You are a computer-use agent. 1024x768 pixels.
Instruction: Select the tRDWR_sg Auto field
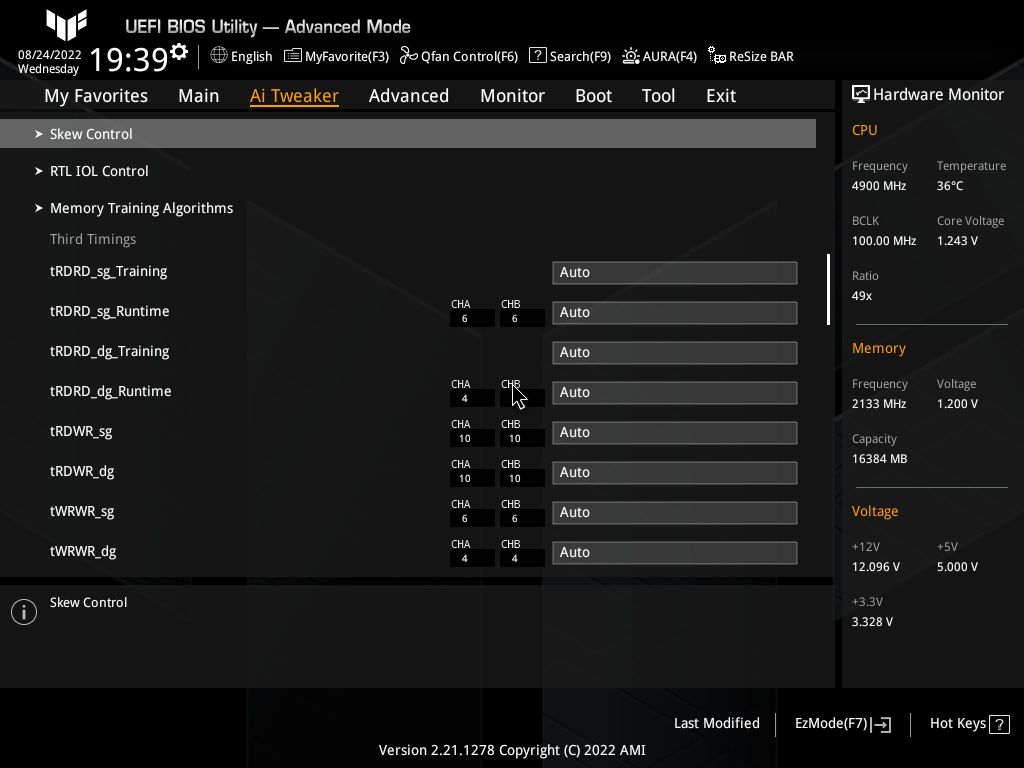tap(675, 432)
